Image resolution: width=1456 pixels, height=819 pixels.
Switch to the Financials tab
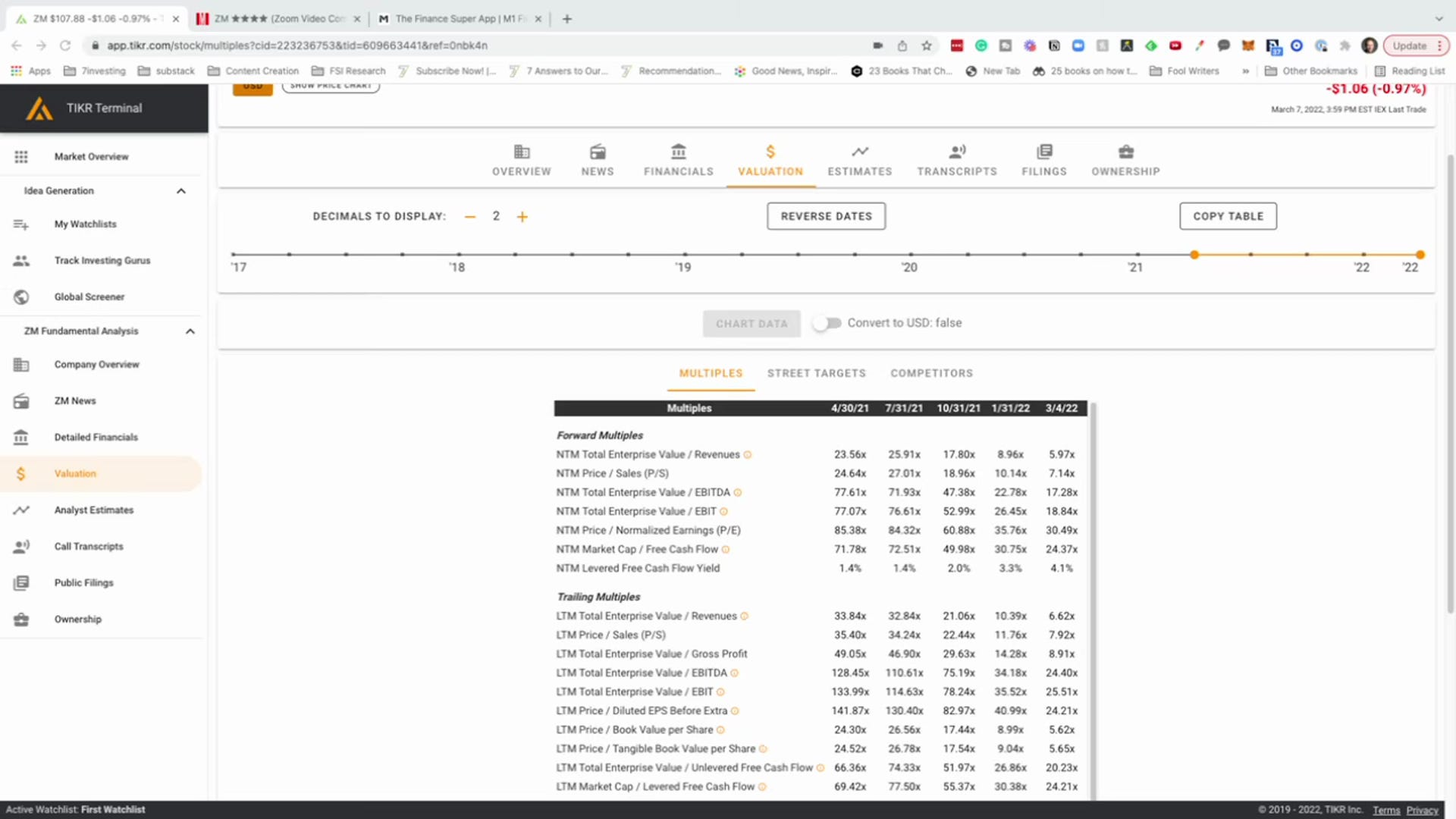pyautogui.click(x=679, y=161)
